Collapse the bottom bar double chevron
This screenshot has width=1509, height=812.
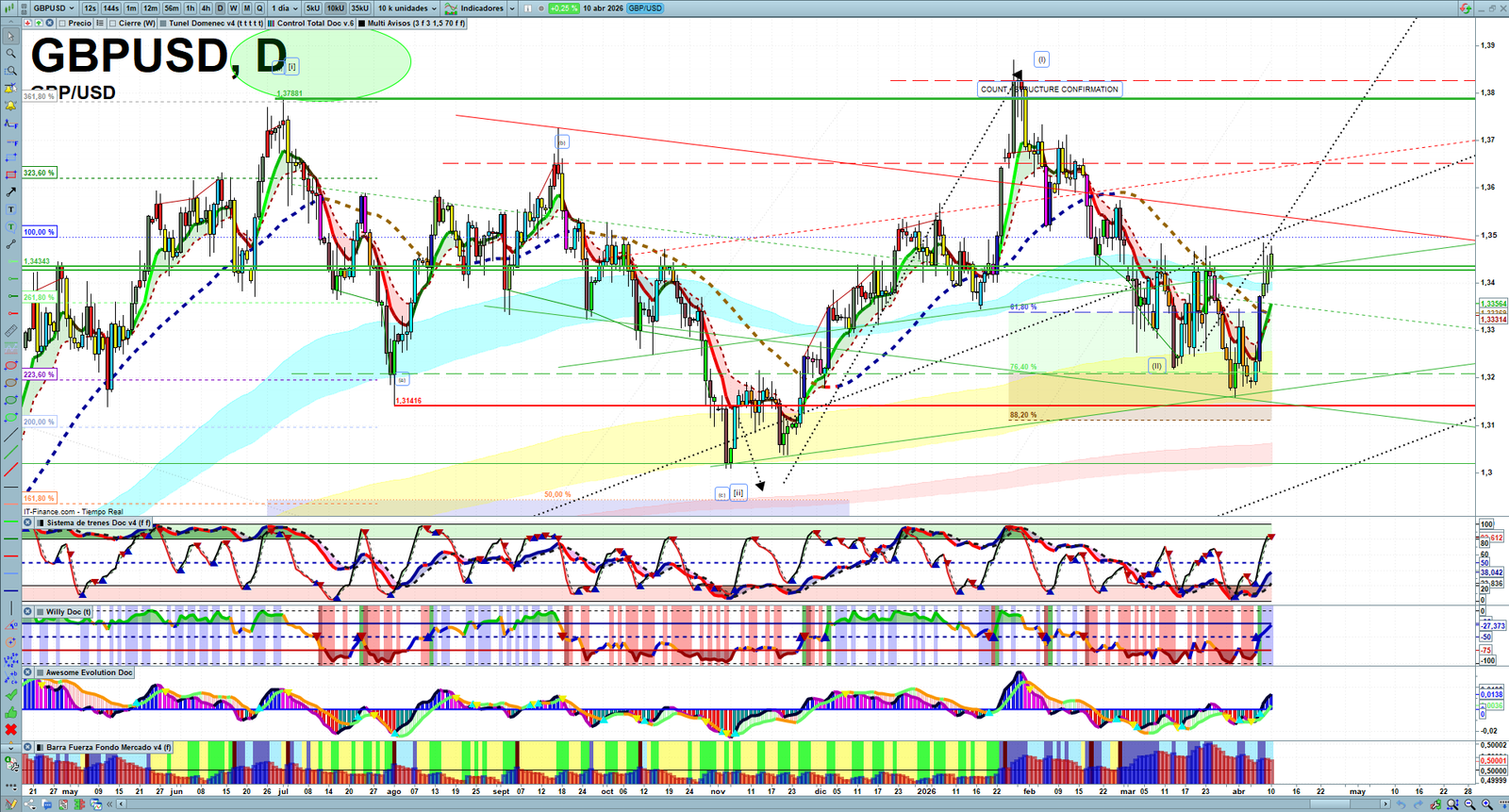pos(110,804)
